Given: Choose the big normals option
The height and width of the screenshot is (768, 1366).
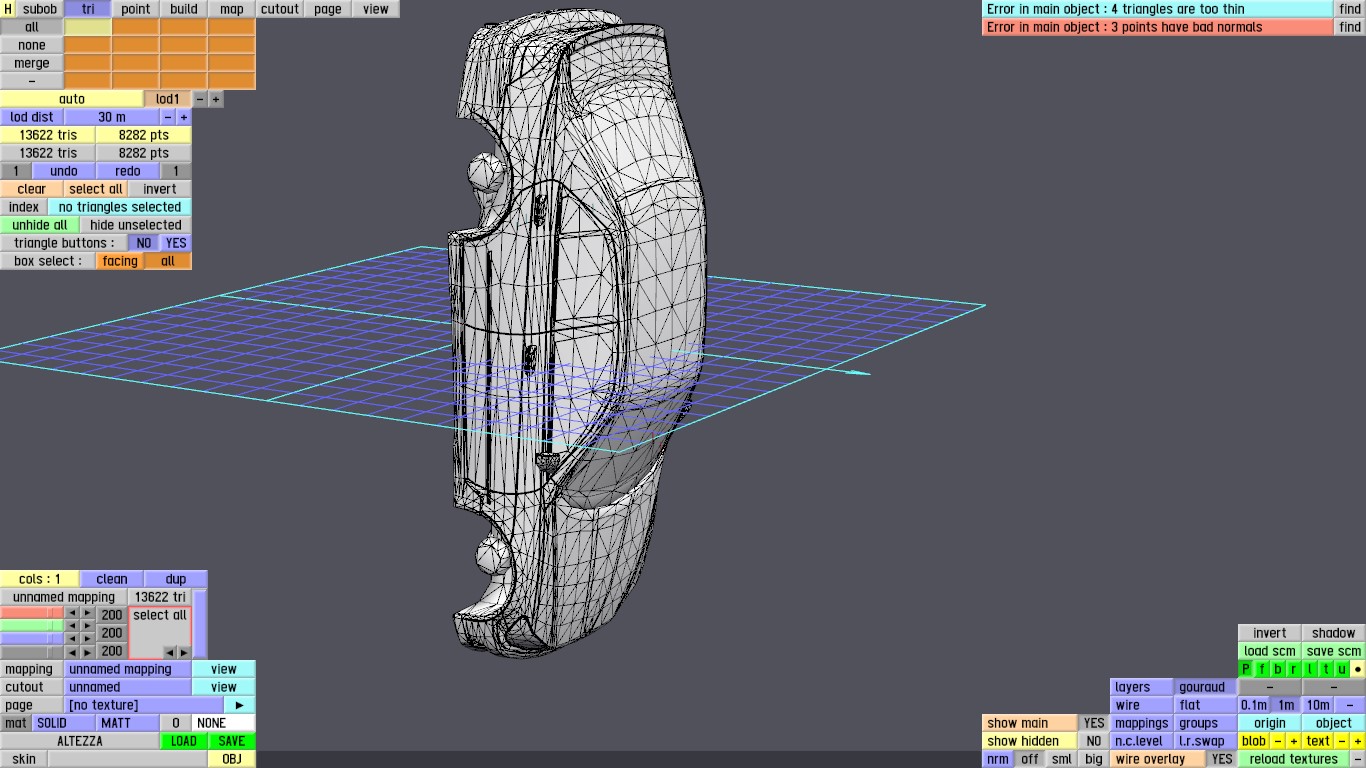Looking at the screenshot, I should [x=1094, y=759].
